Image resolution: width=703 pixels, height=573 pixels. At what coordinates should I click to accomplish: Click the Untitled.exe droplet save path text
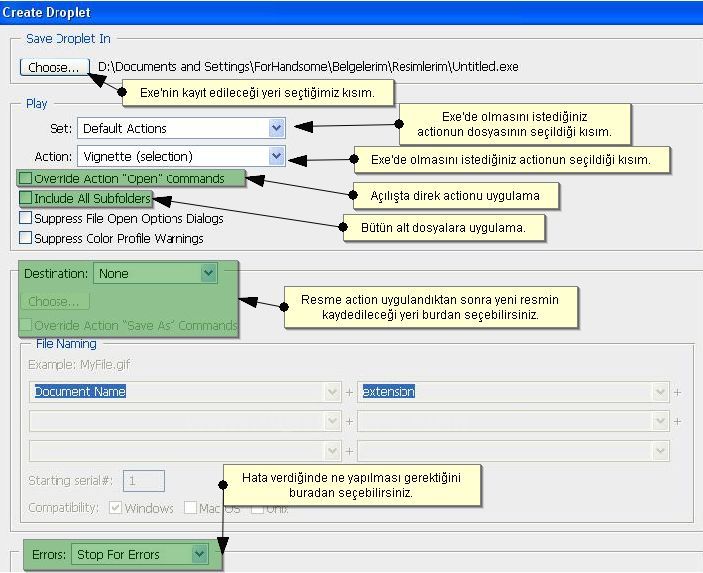[x=308, y=67]
